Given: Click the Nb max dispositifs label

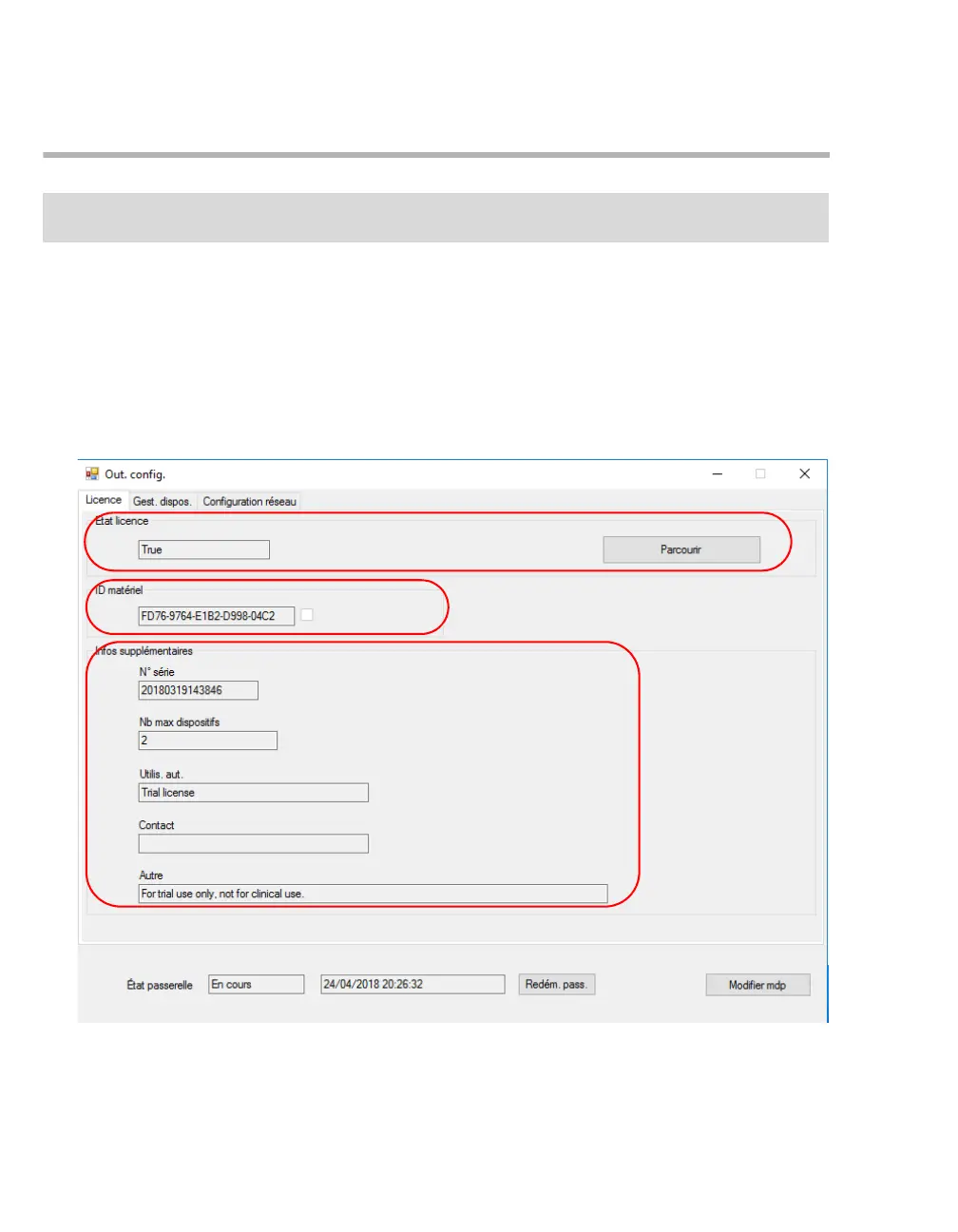Looking at the screenshot, I should (180, 722).
